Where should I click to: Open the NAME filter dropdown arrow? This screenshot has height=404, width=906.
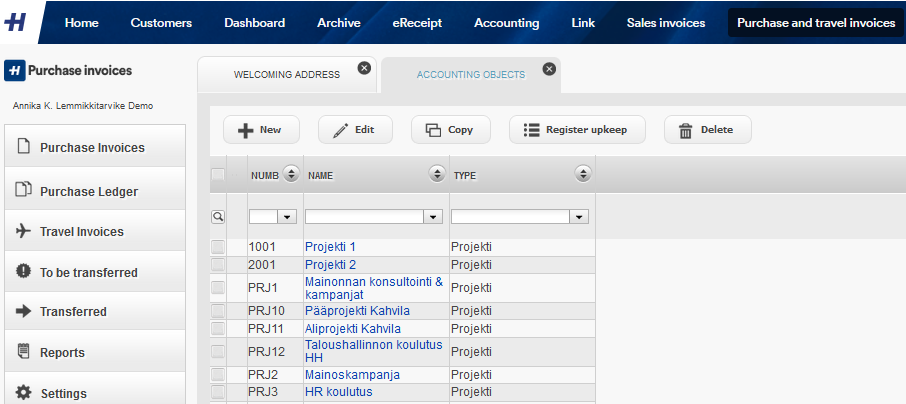(x=433, y=217)
